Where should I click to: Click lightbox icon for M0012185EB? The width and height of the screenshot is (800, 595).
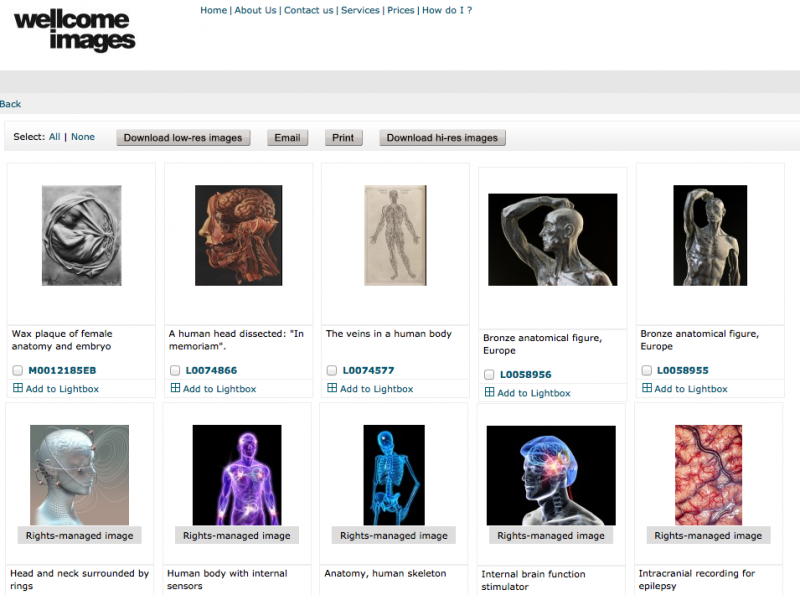click(18, 388)
